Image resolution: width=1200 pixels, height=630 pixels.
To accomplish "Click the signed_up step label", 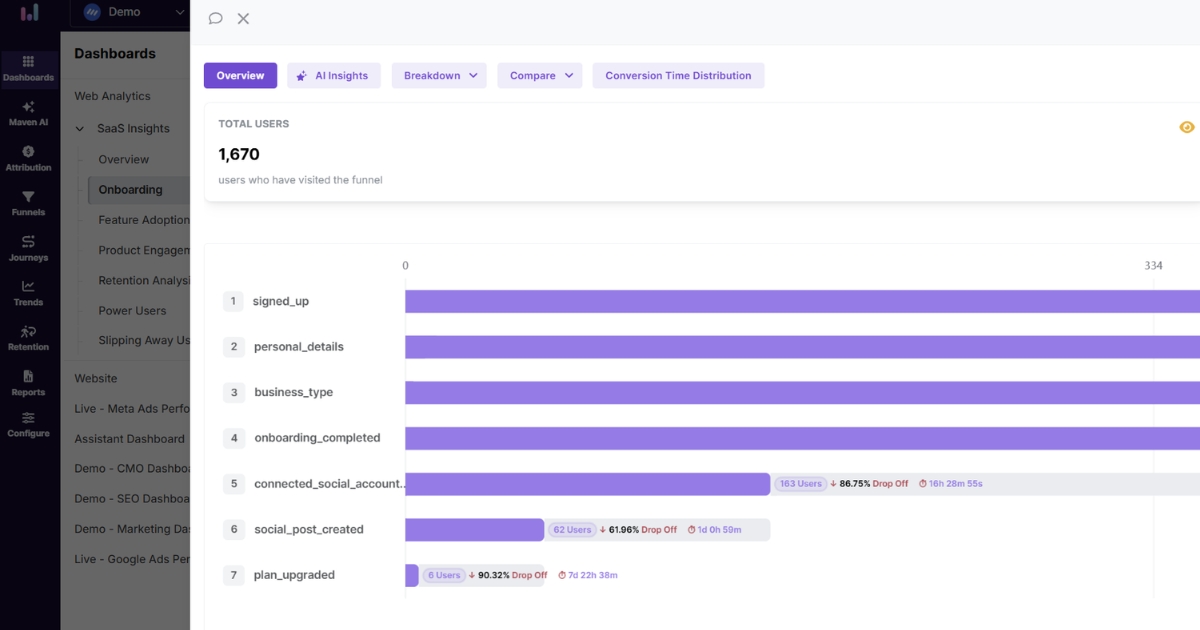I will 281,301.
